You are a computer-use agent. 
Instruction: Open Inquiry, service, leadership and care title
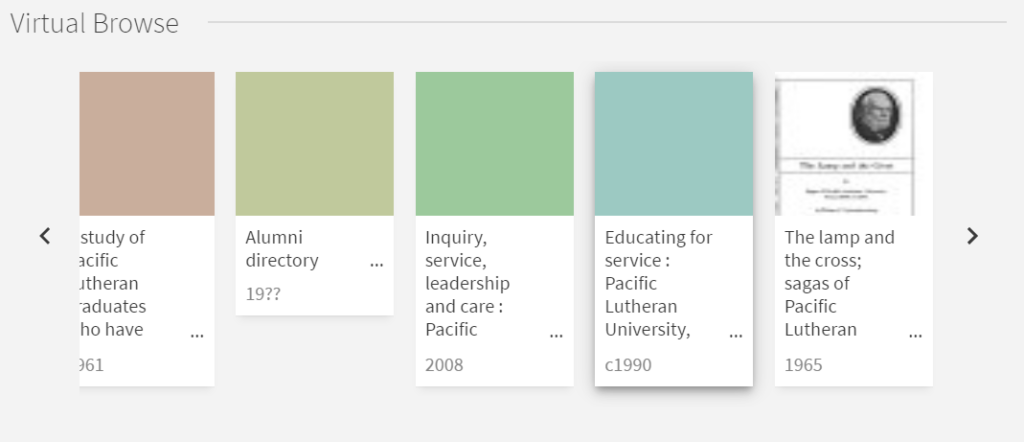coord(468,283)
